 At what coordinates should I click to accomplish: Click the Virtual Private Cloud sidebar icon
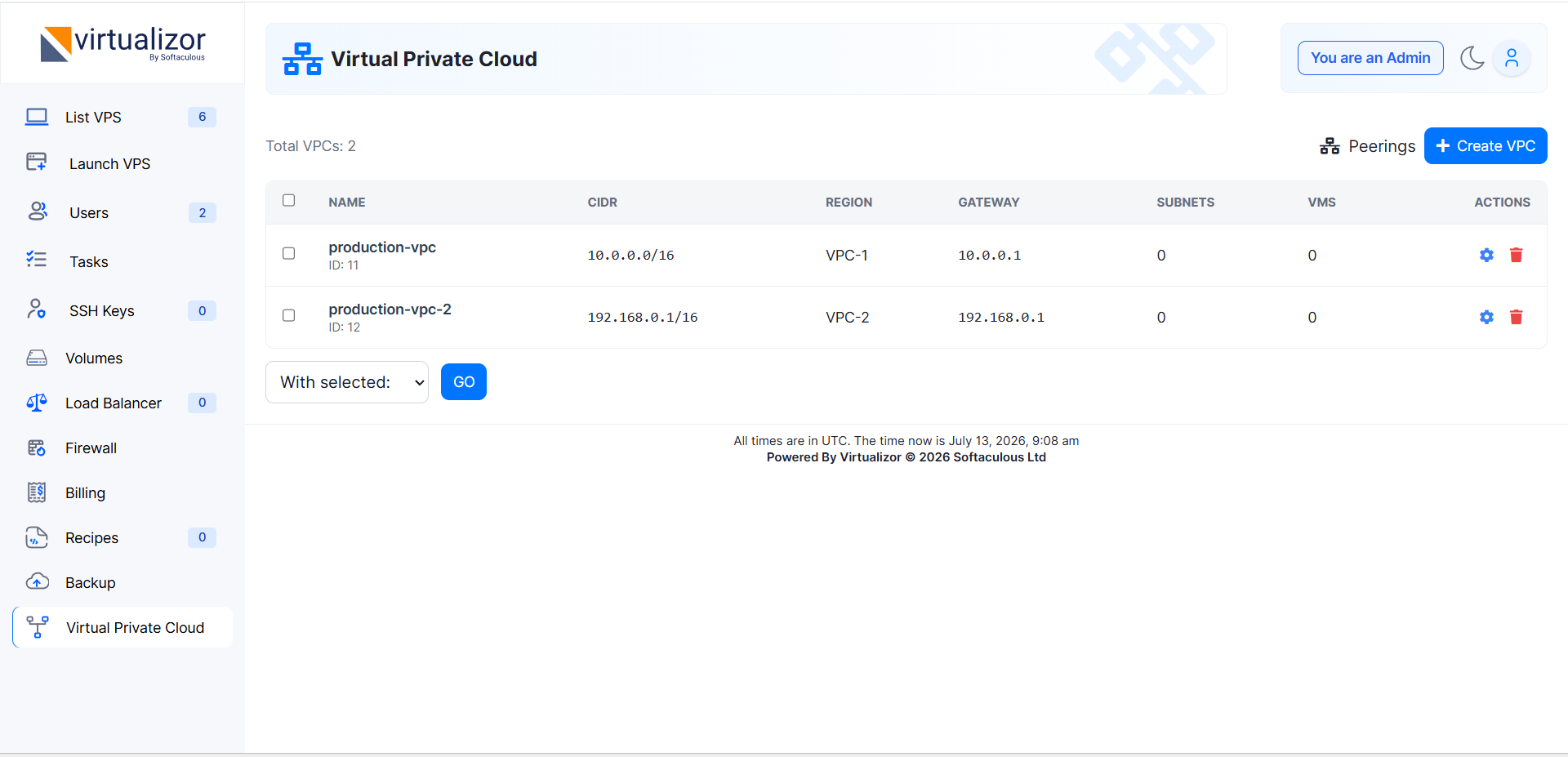coord(38,627)
